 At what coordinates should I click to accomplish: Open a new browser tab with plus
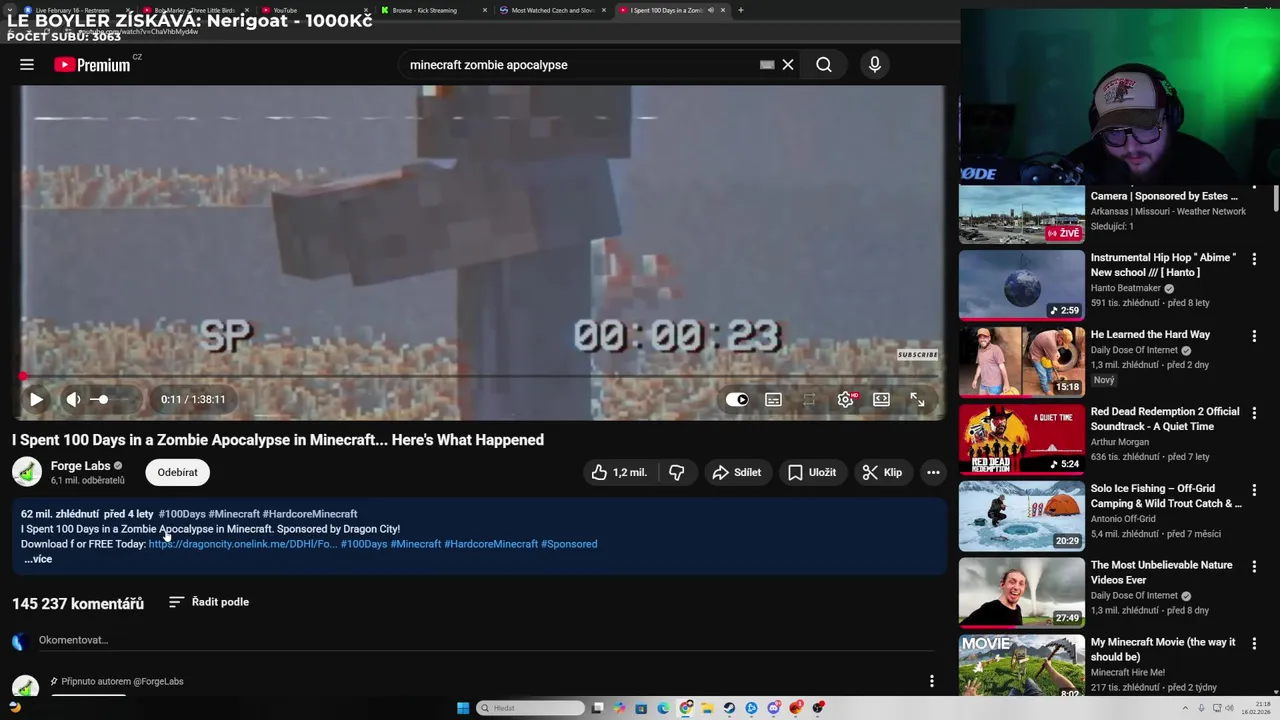point(740,10)
